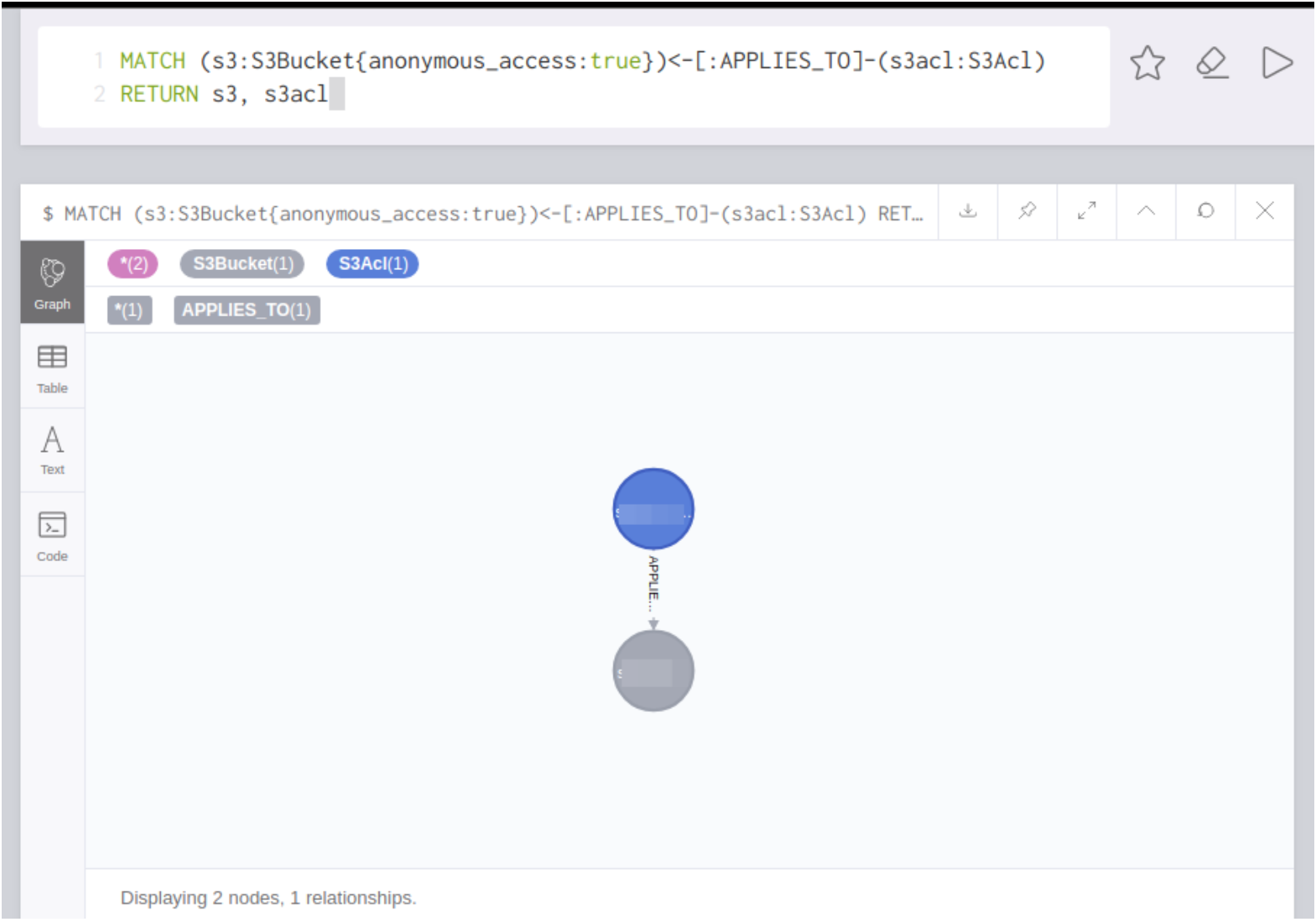Click the pink *(2) all nodes badge
Viewport: 1316px width, 922px height.
click(133, 264)
